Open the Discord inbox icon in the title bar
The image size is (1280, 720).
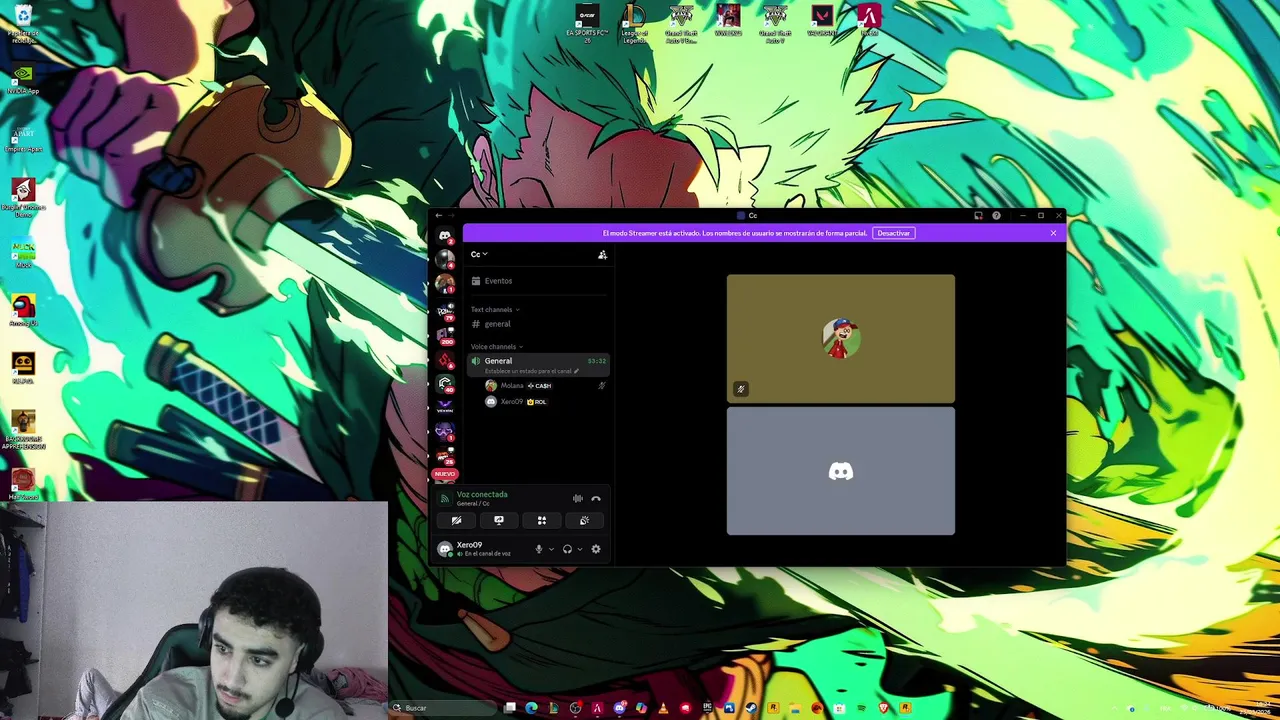[x=978, y=216]
